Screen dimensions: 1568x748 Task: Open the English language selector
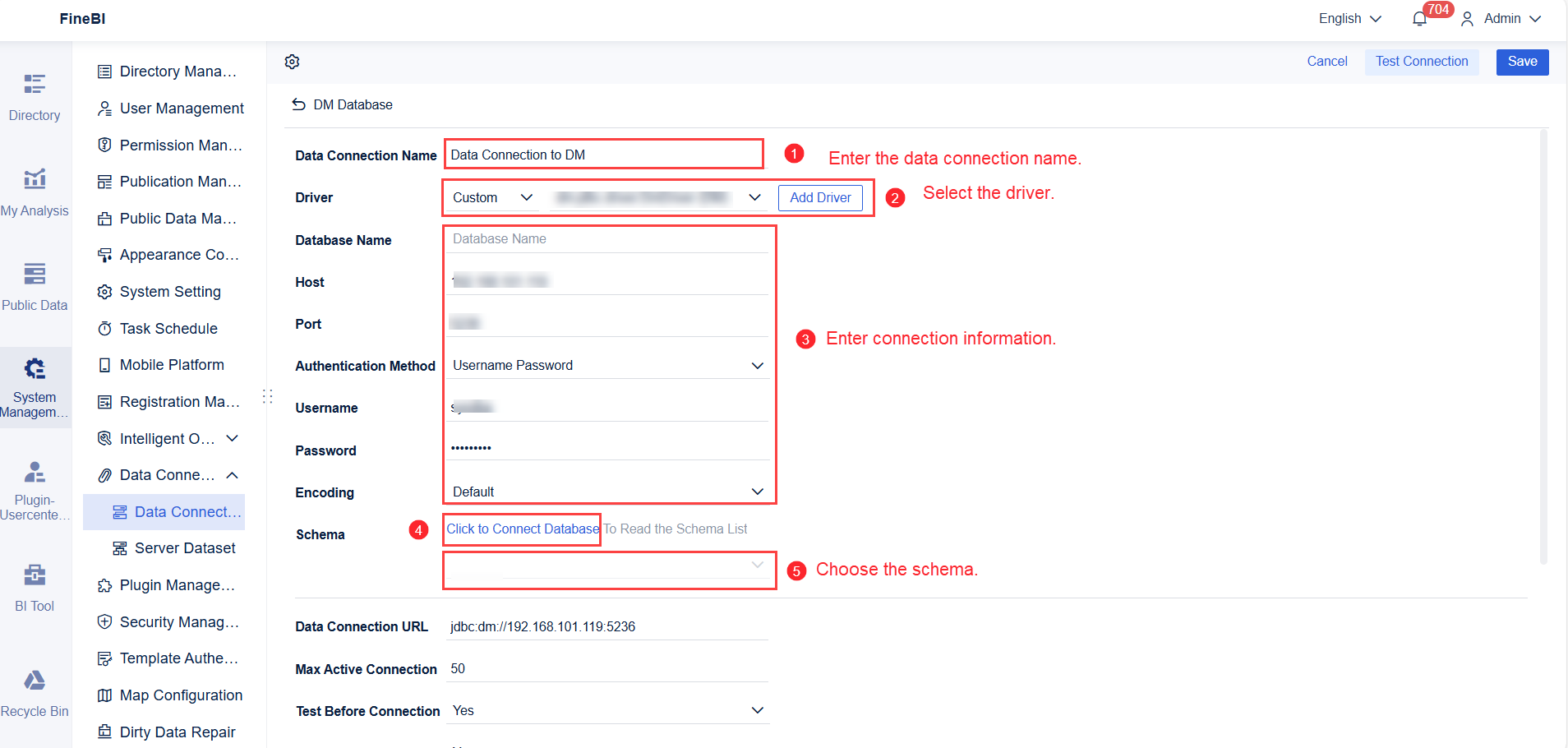[x=1349, y=19]
